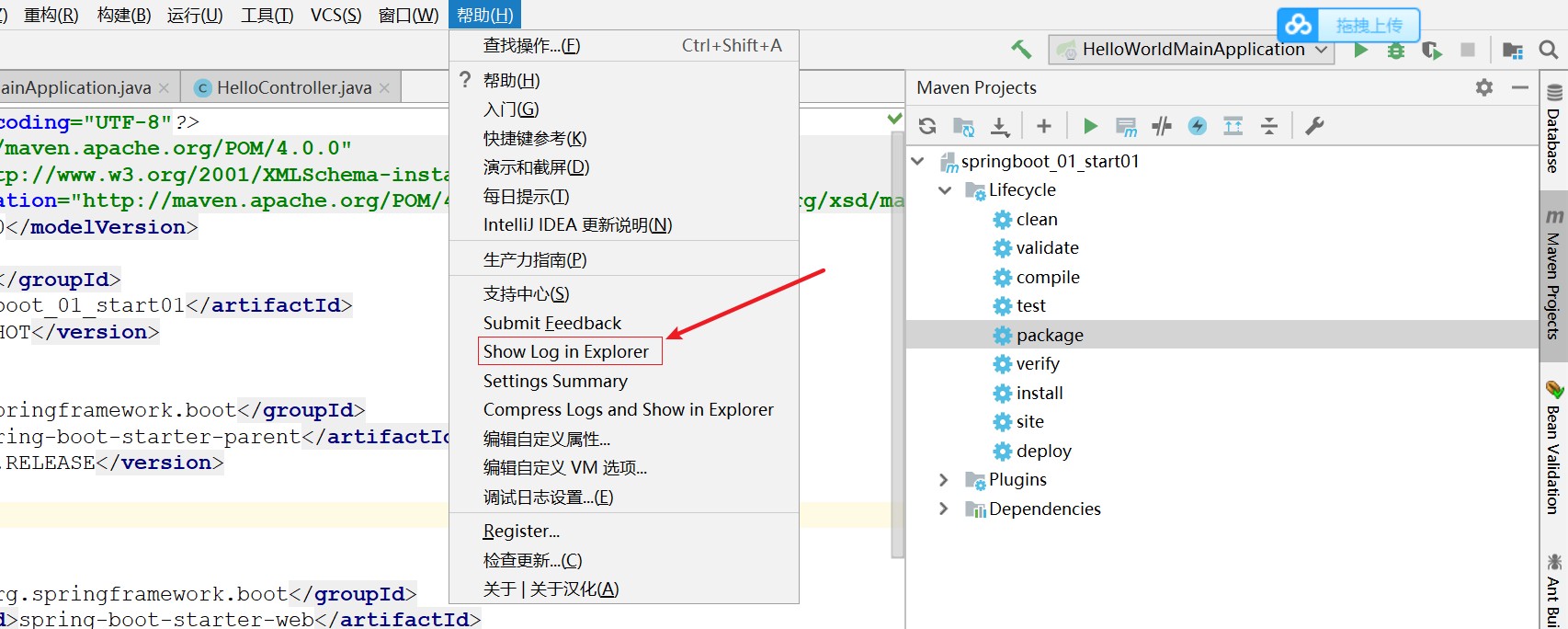The width and height of the screenshot is (1568, 629).
Task: Add Maven project plus icon
Action: coord(1044,126)
